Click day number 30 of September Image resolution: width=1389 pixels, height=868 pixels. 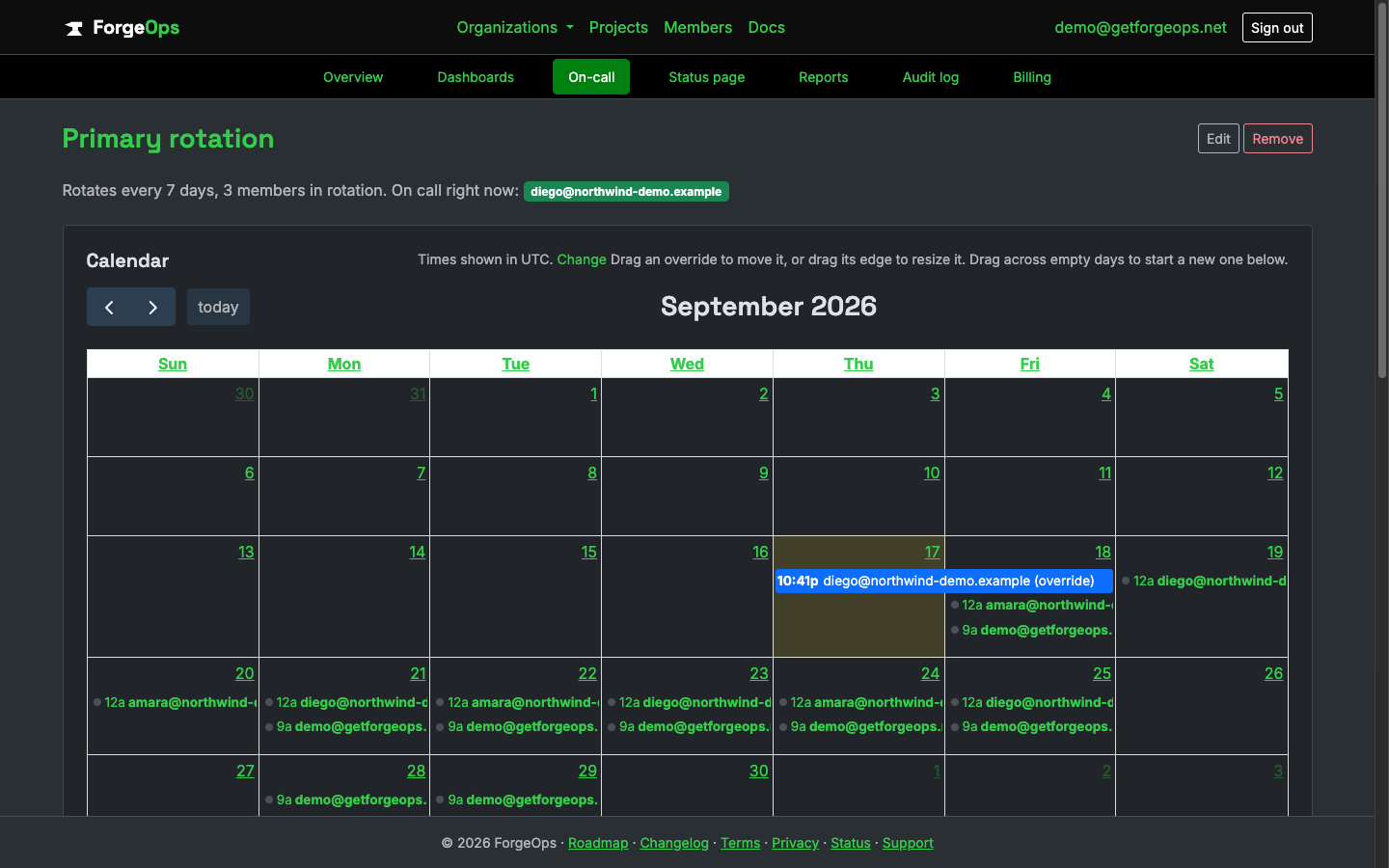point(759,771)
